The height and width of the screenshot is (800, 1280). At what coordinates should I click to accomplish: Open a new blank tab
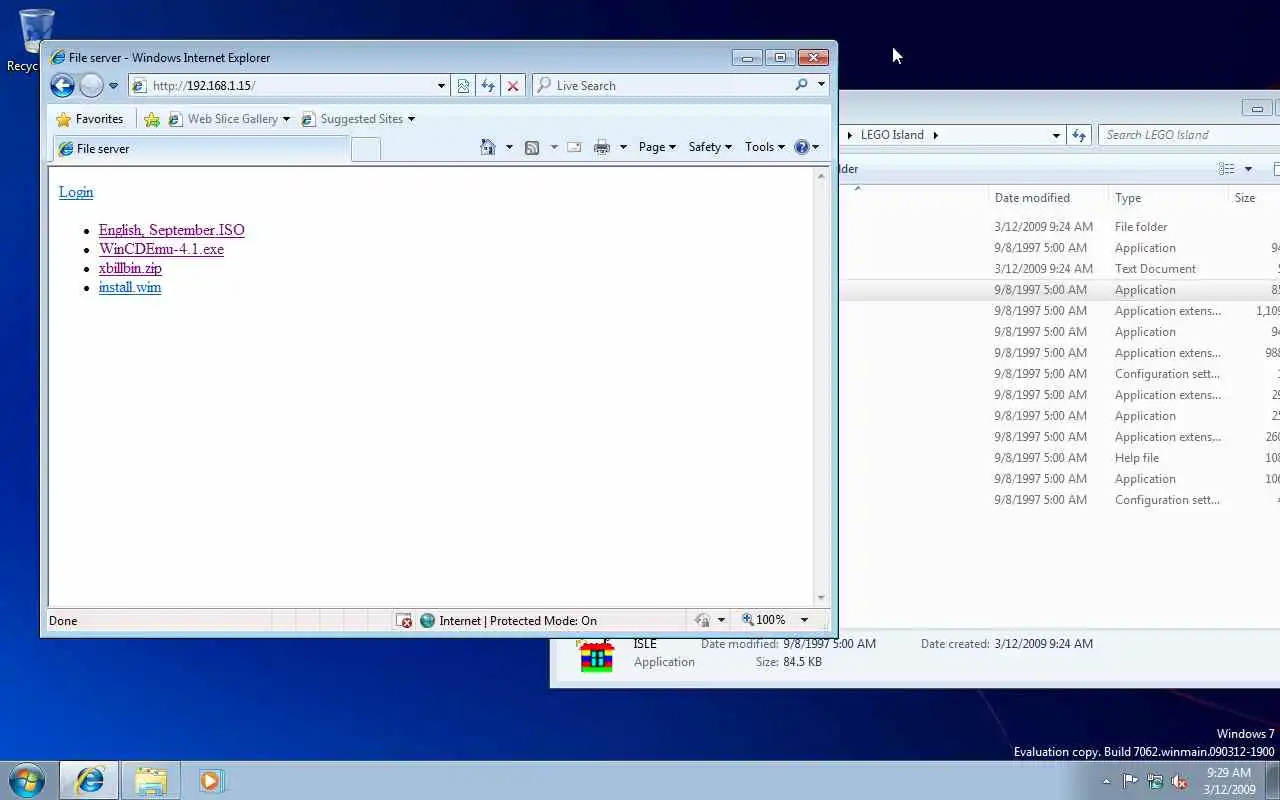coord(366,149)
